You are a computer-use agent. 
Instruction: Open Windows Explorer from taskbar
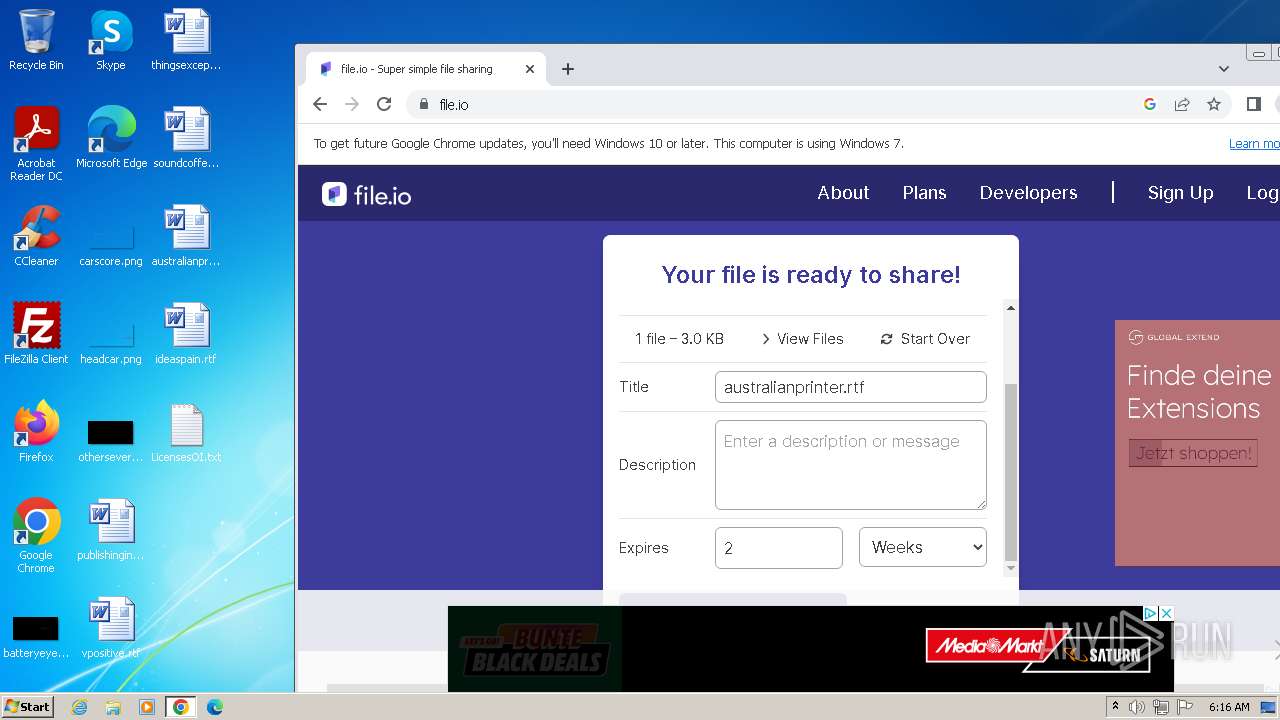[113, 707]
